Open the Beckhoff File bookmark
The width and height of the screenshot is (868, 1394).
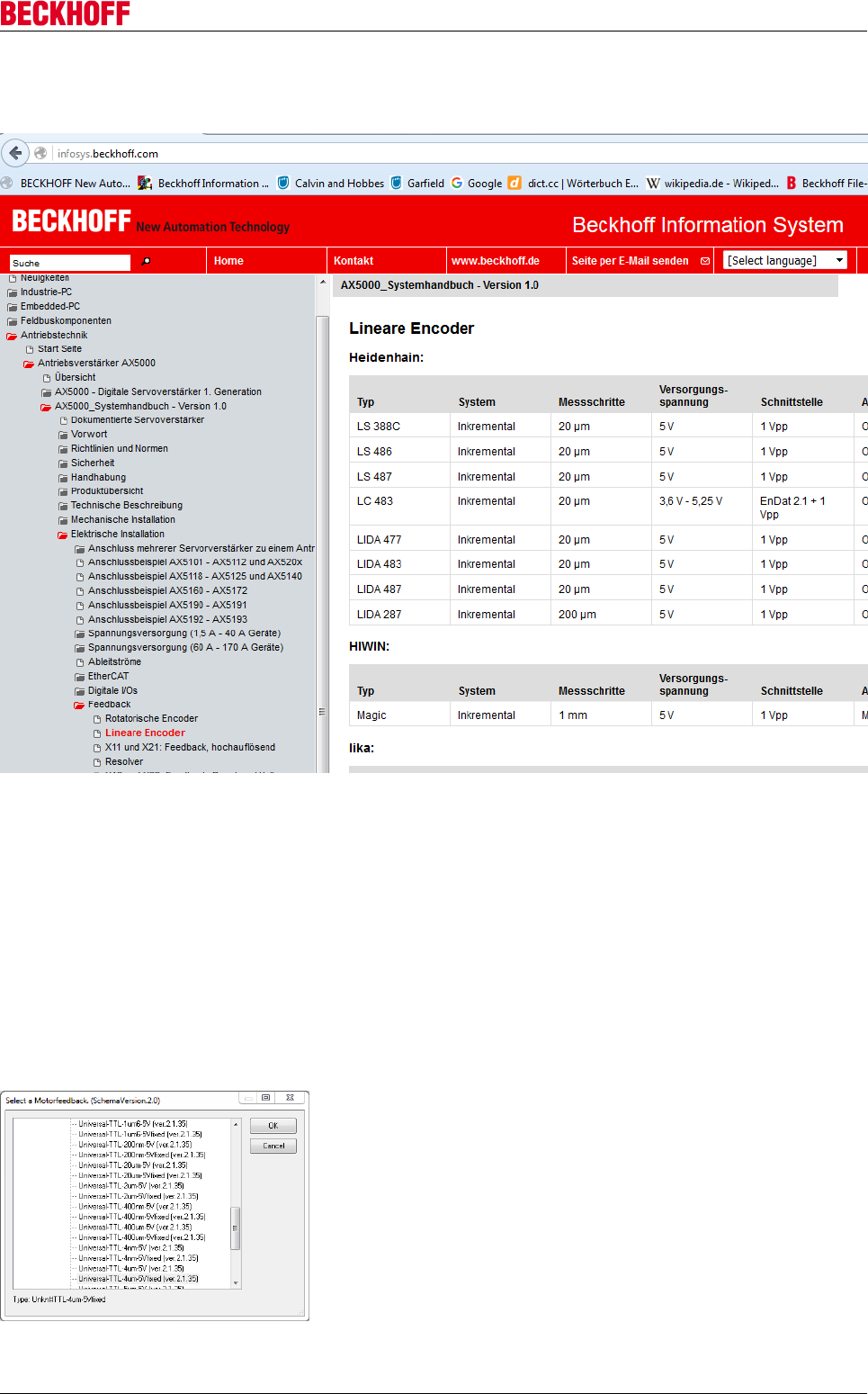tap(826, 183)
